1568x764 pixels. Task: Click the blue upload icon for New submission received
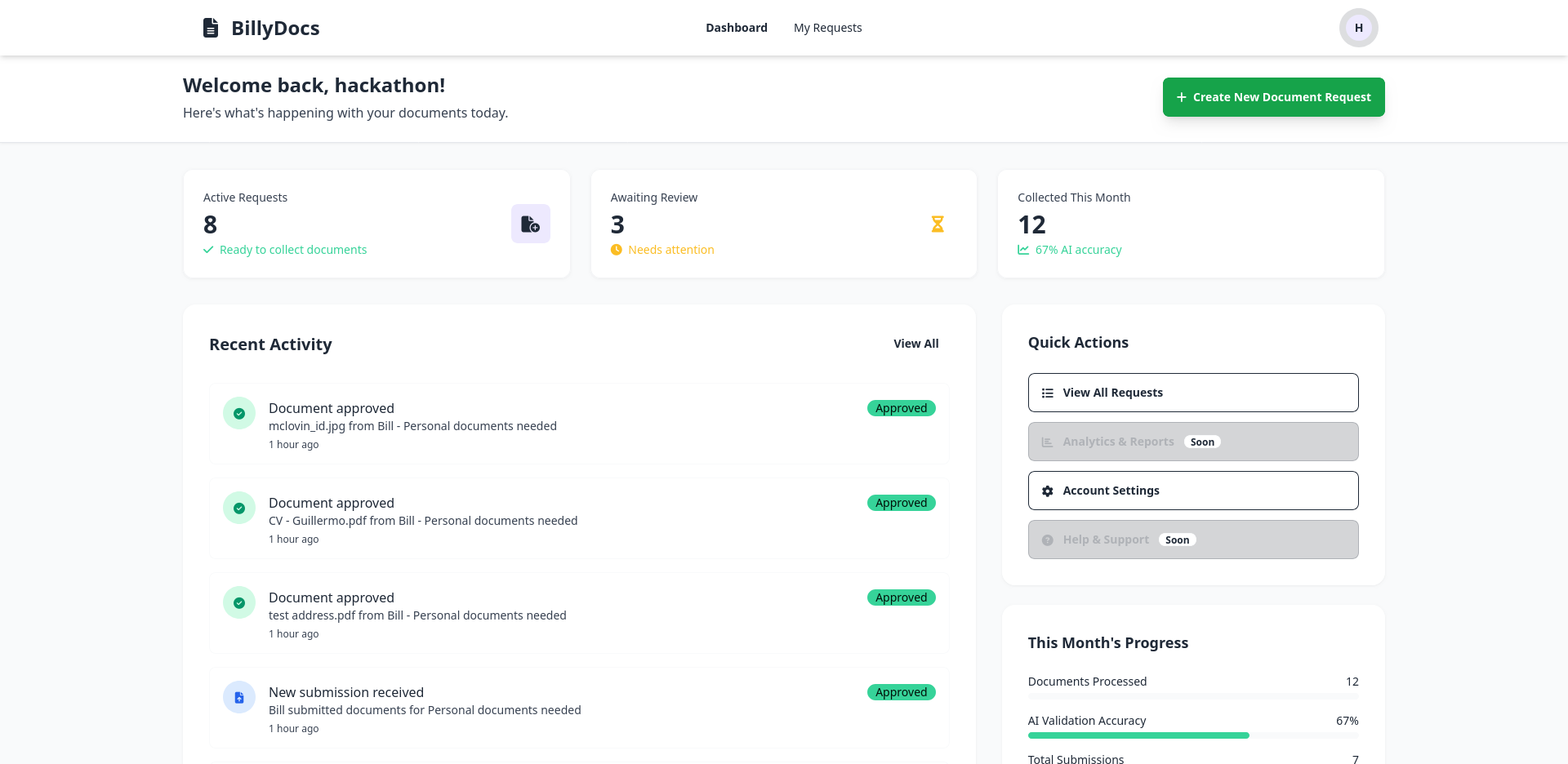(x=239, y=697)
